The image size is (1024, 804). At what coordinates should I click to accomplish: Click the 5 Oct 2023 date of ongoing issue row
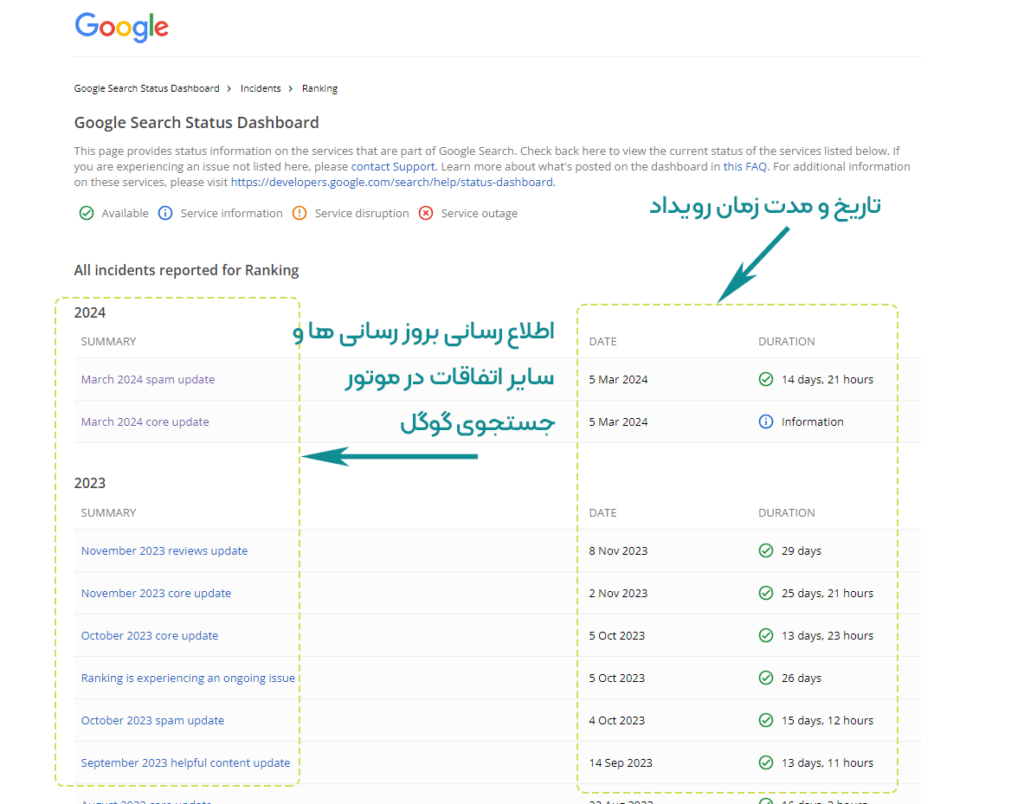tap(616, 678)
